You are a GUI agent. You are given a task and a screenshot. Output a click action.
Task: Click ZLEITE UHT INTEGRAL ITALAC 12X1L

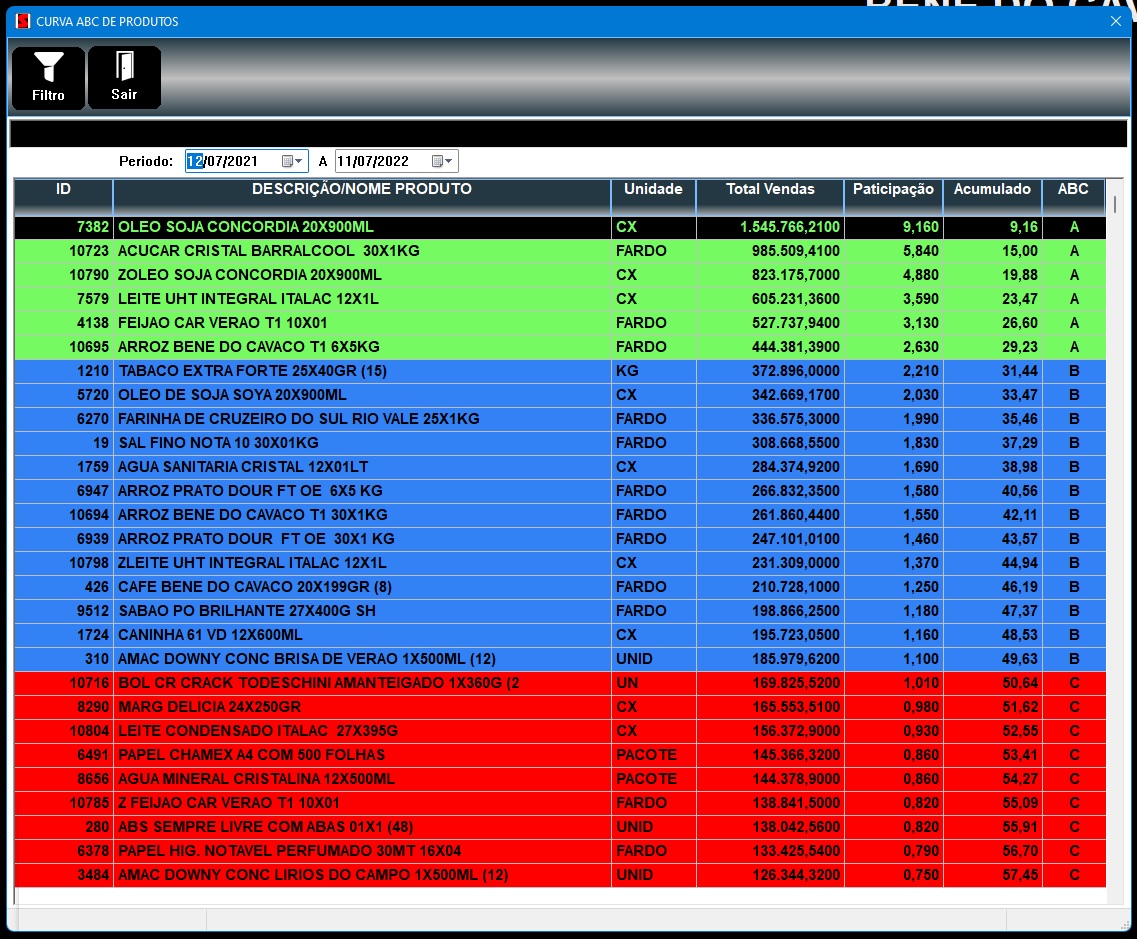tap(560, 562)
